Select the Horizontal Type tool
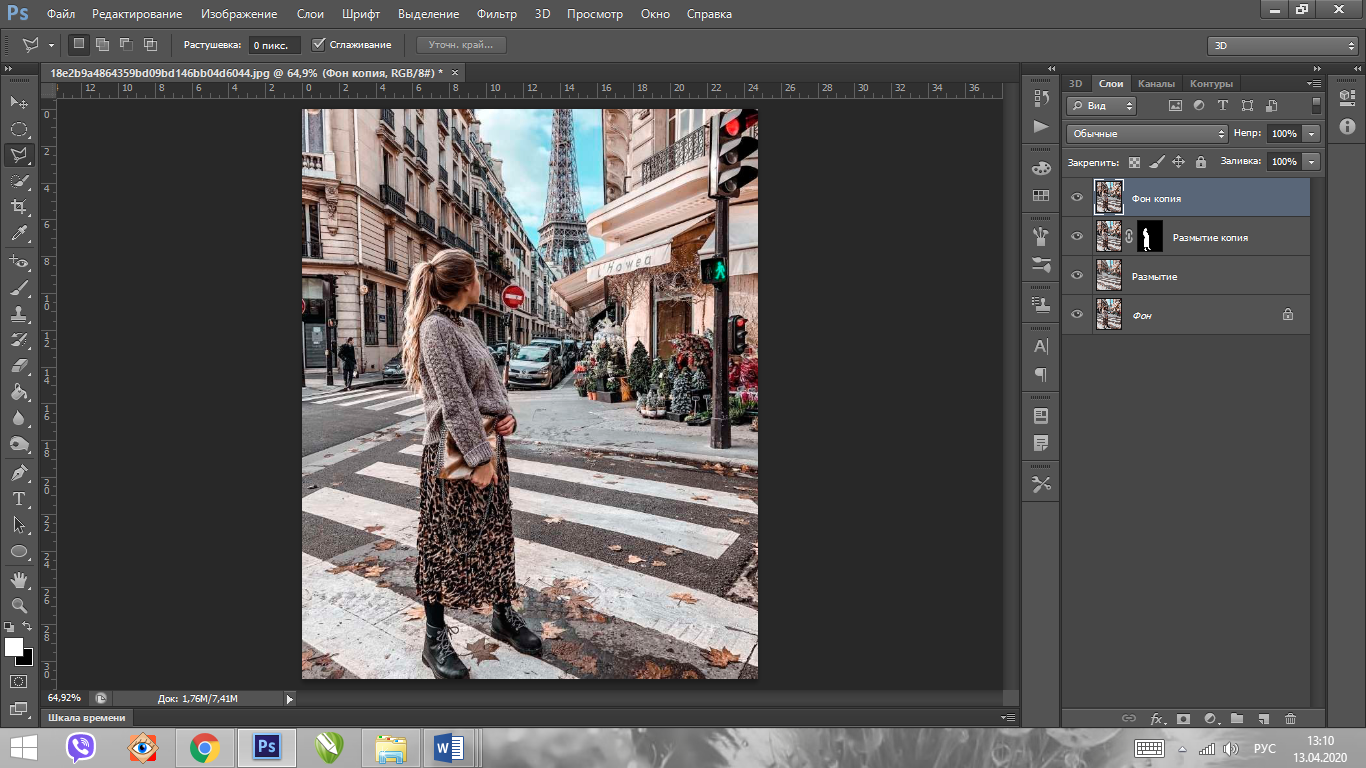 pos(19,498)
